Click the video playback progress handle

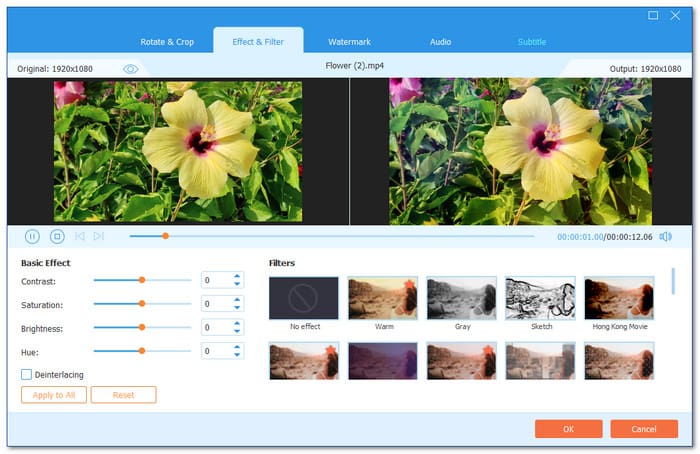tap(166, 236)
